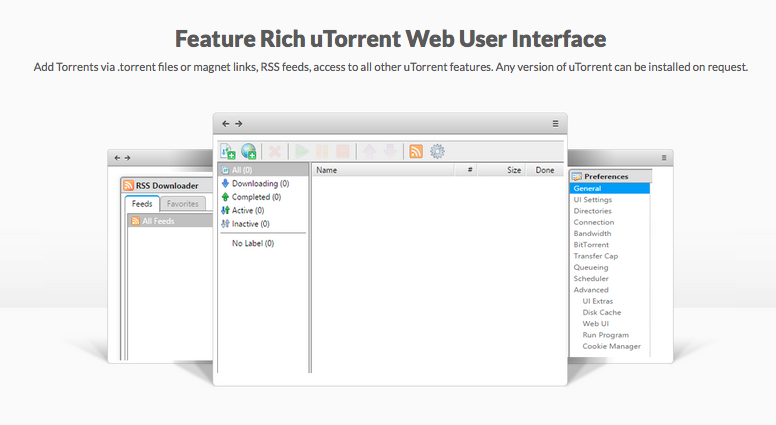
Task: Click the Add Torrent file icon
Action: pos(228,151)
